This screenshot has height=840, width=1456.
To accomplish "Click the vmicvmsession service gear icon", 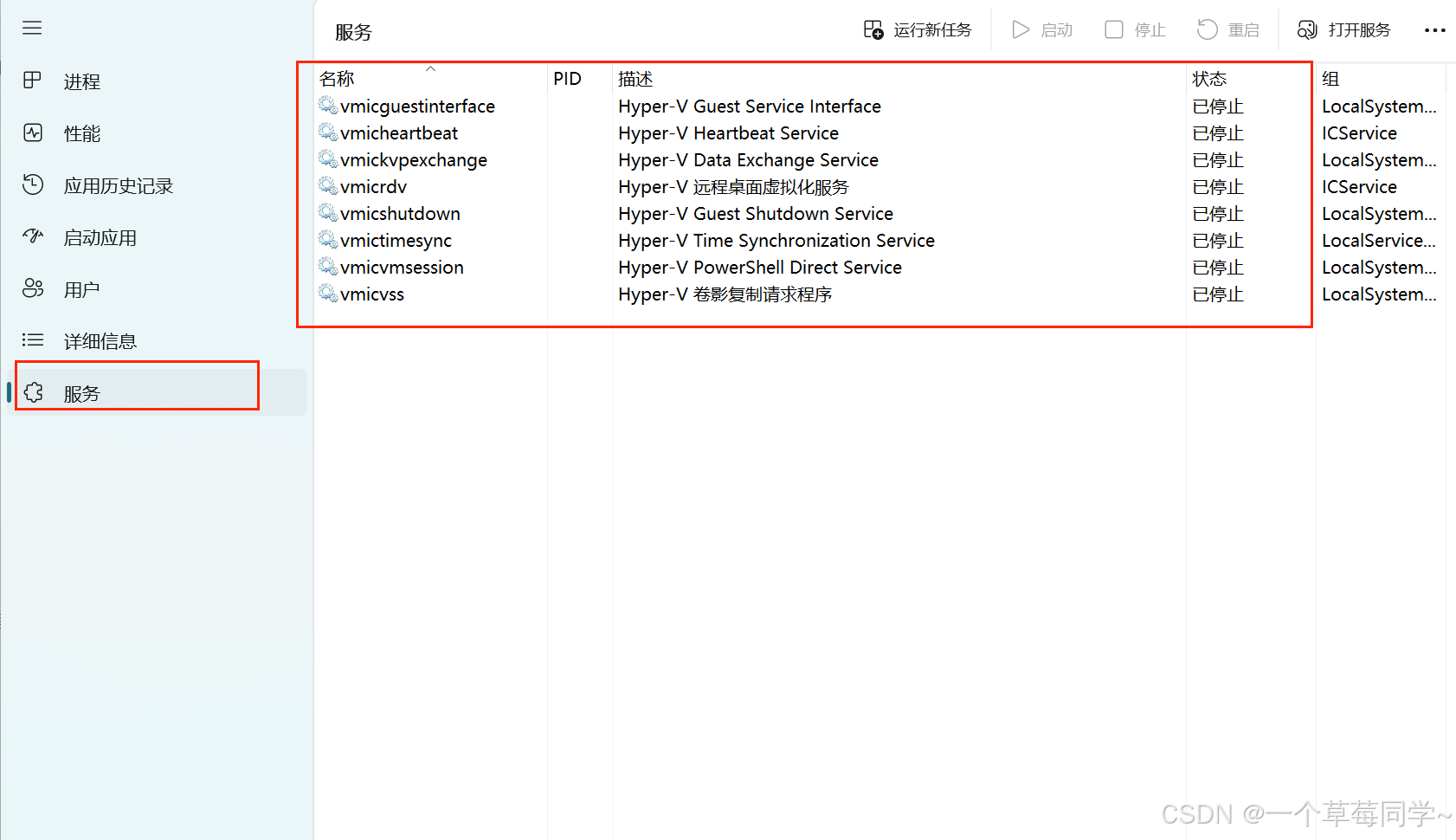I will pyautogui.click(x=328, y=267).
